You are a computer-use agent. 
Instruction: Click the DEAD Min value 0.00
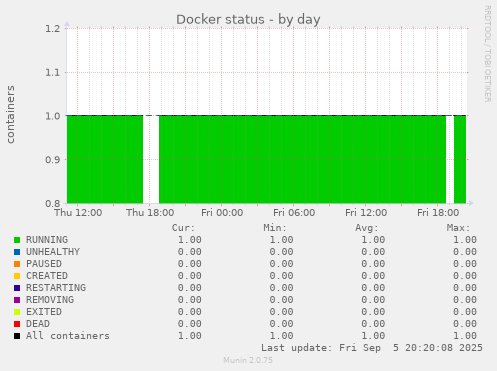(281, 324)
